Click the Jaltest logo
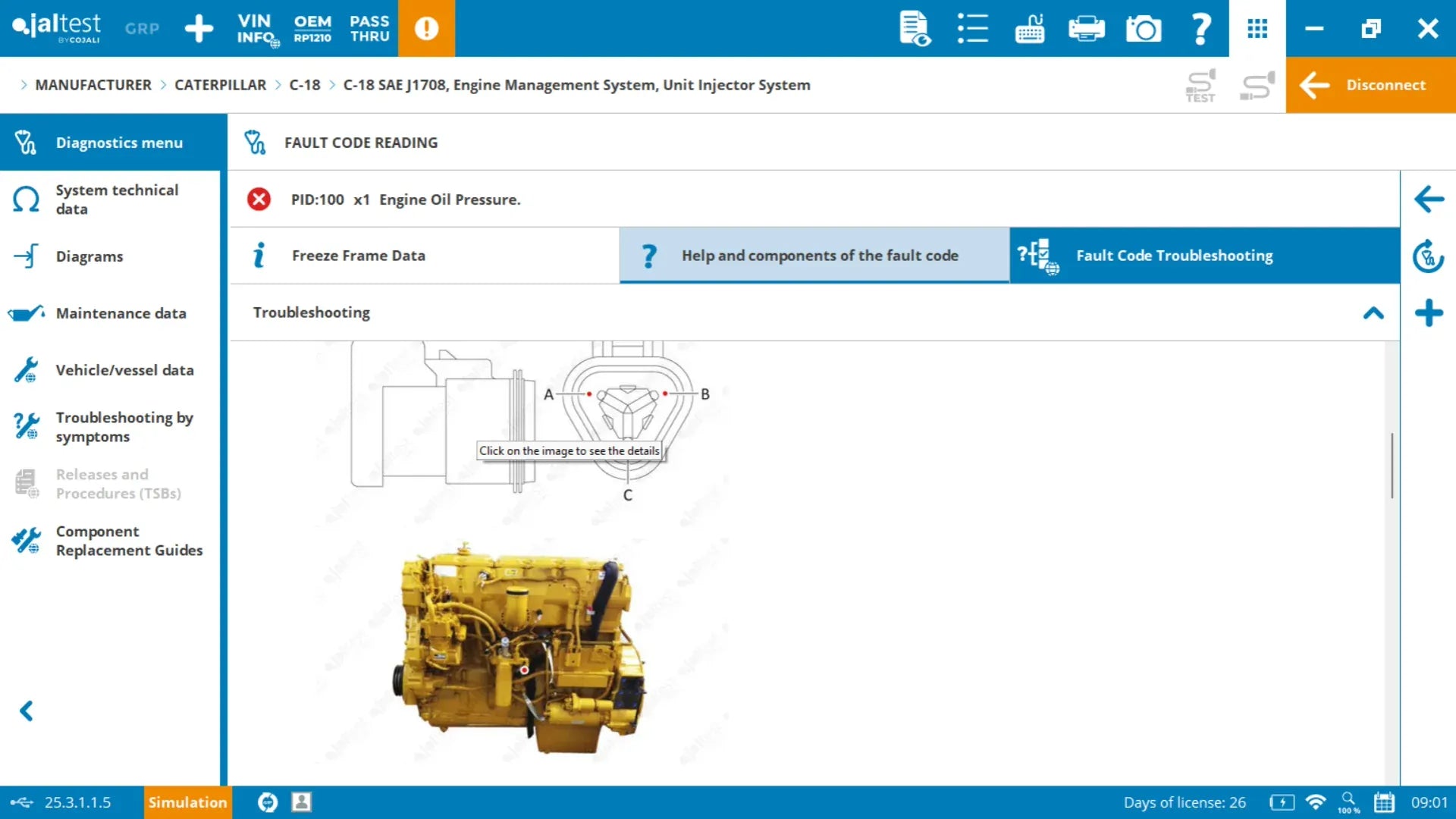The image size is (1456, 819). point(56,28)
